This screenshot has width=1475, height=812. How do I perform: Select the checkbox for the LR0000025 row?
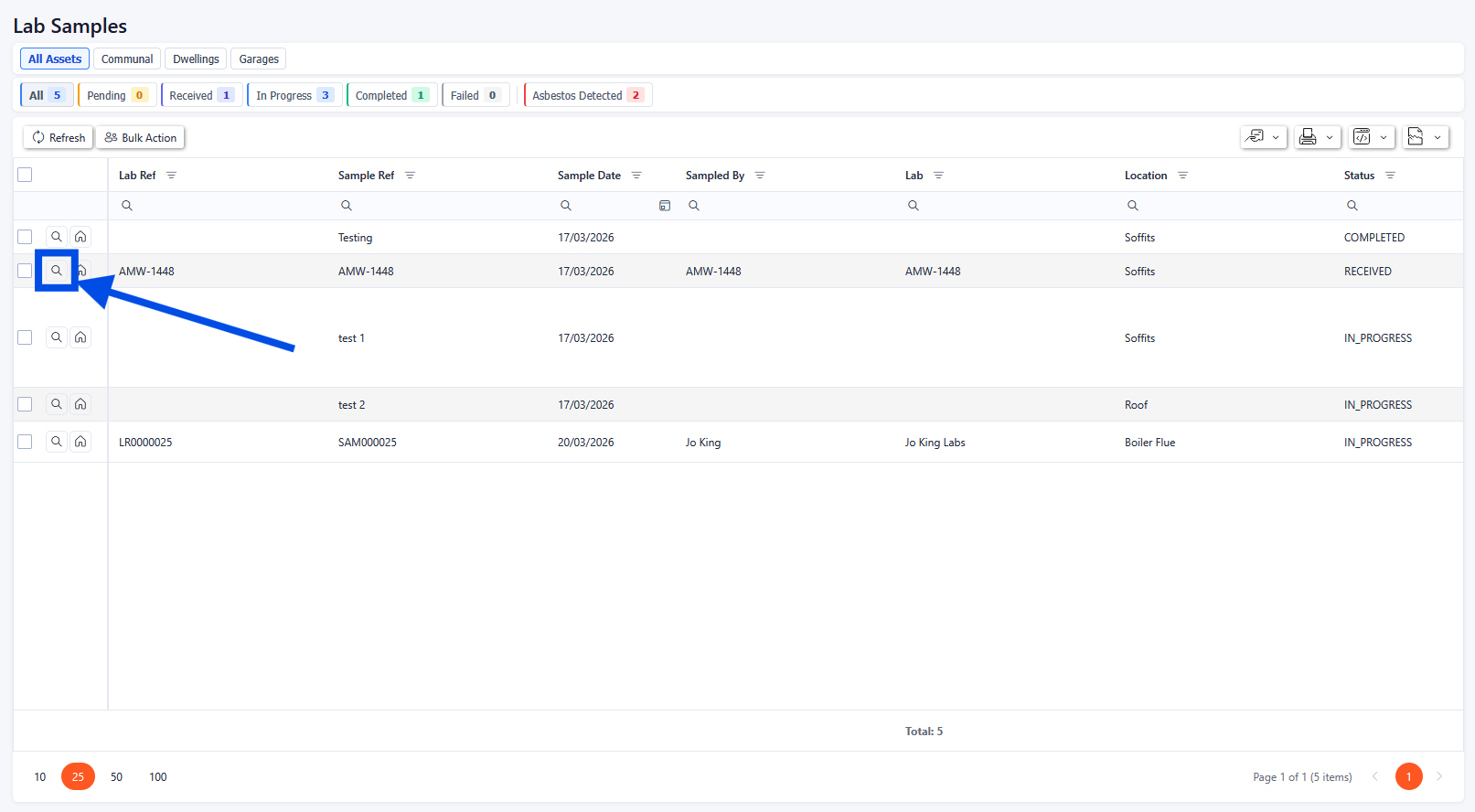coord(25,442)
